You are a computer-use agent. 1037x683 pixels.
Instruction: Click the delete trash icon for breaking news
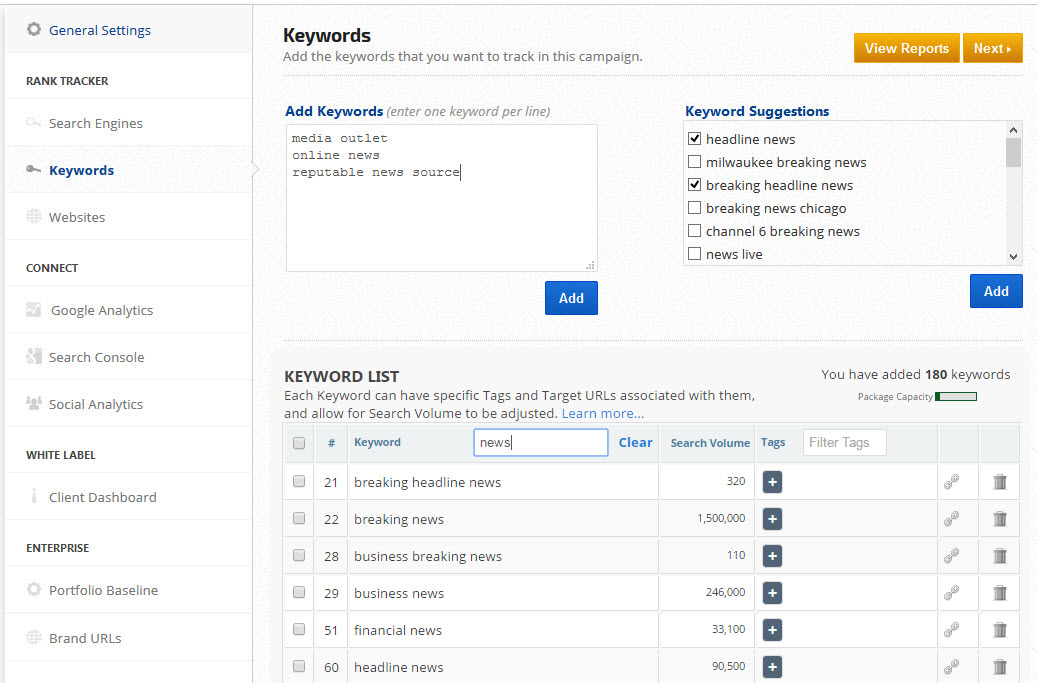click(x=999, y=519)
